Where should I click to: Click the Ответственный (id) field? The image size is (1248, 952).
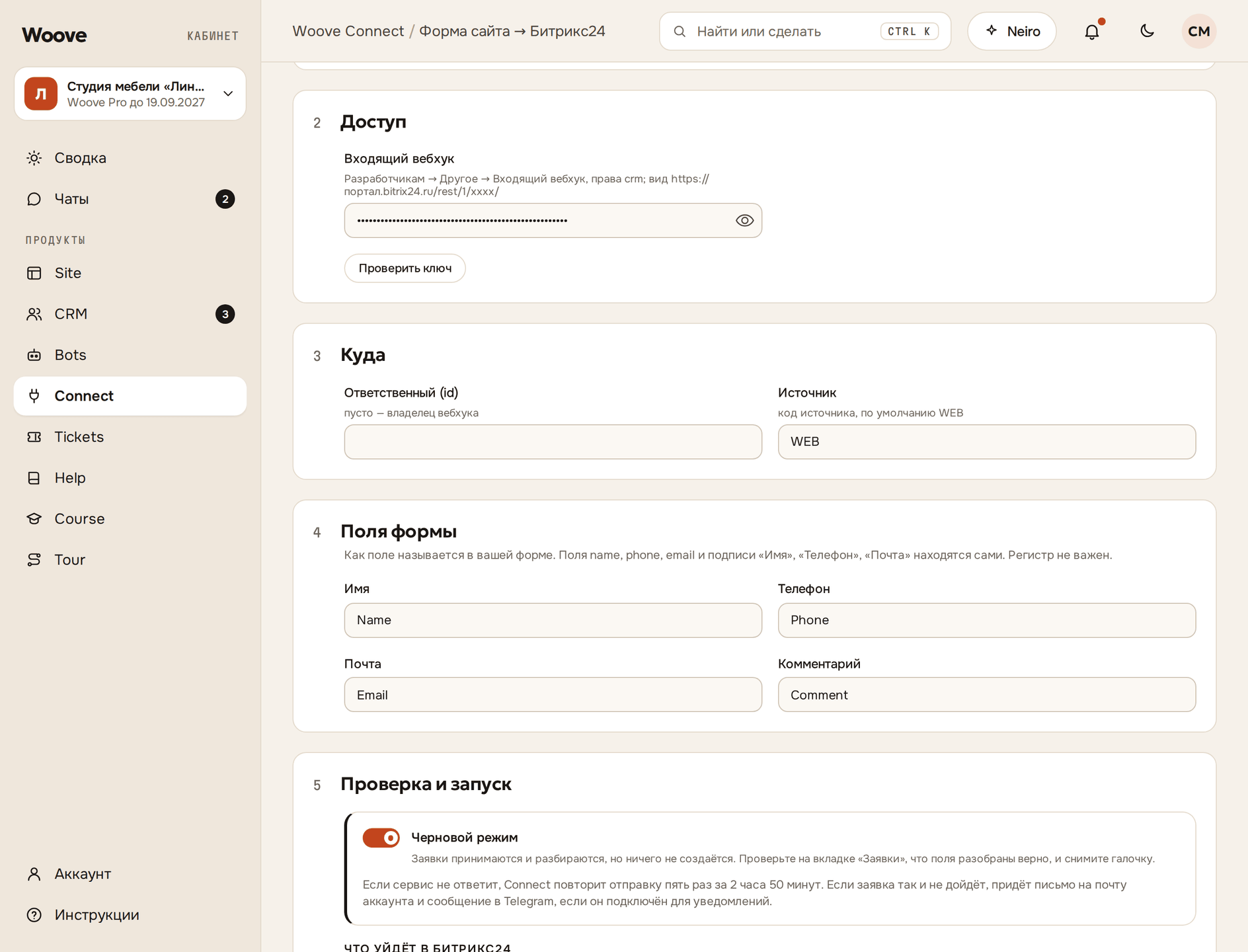(553, 442)
